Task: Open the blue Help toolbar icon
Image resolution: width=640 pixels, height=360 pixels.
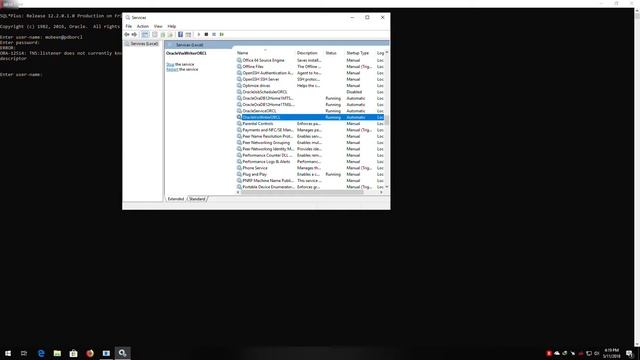Action: pos(180,35)
